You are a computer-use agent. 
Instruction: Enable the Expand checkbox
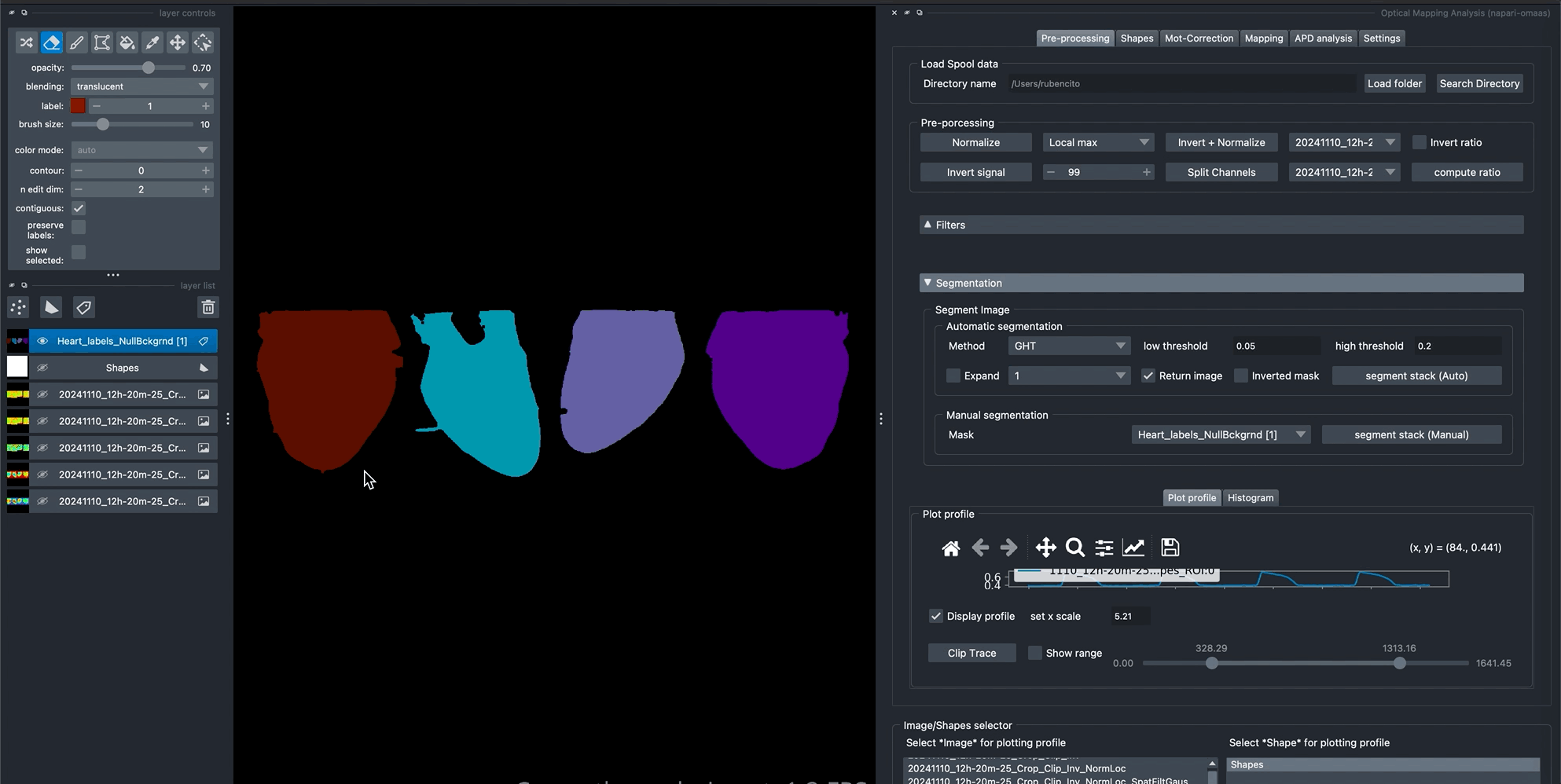[953, 376]
